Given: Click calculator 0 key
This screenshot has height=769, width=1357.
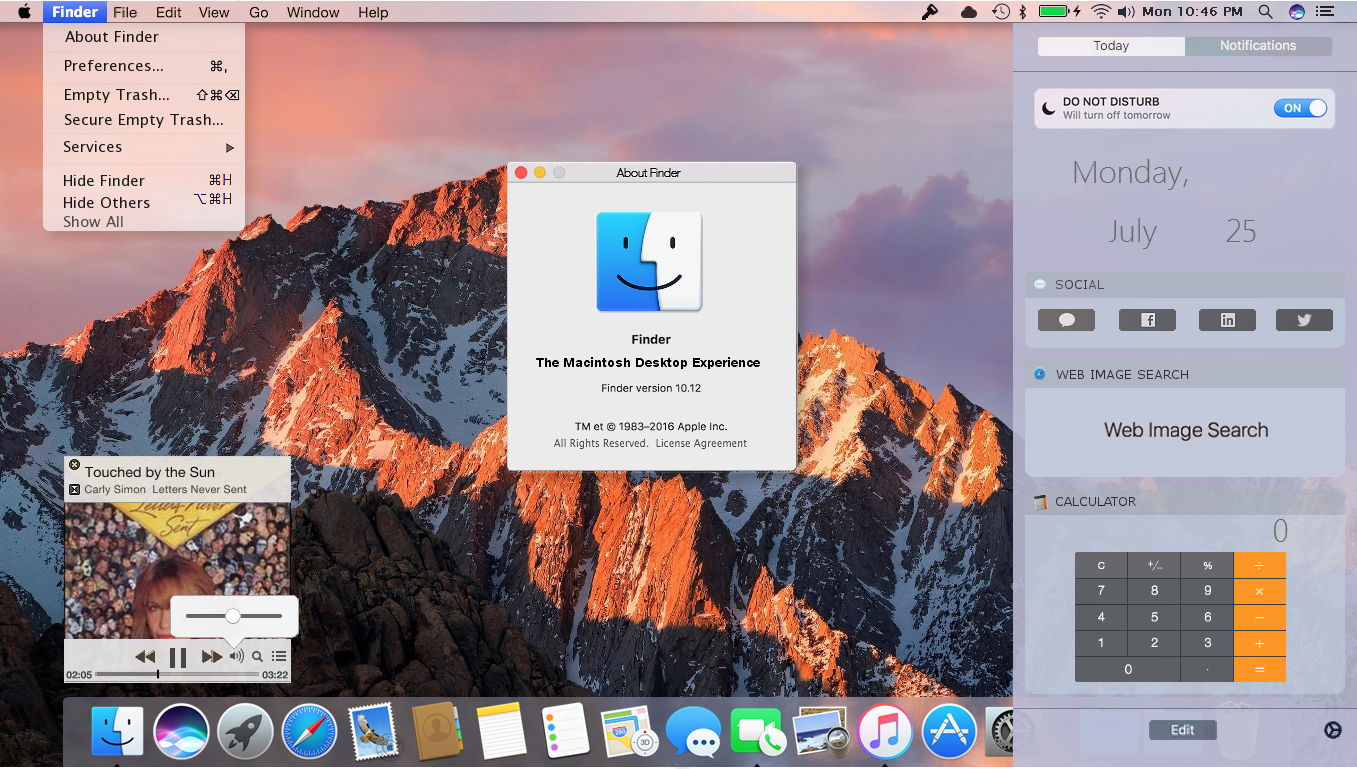Looking at the screenshot, I should [x=1127, y=669].
